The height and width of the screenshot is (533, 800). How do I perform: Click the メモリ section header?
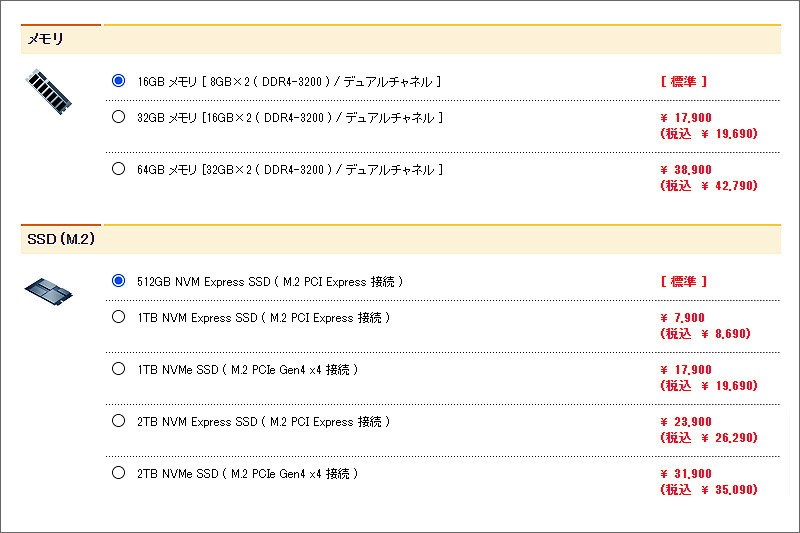[401, 39]
